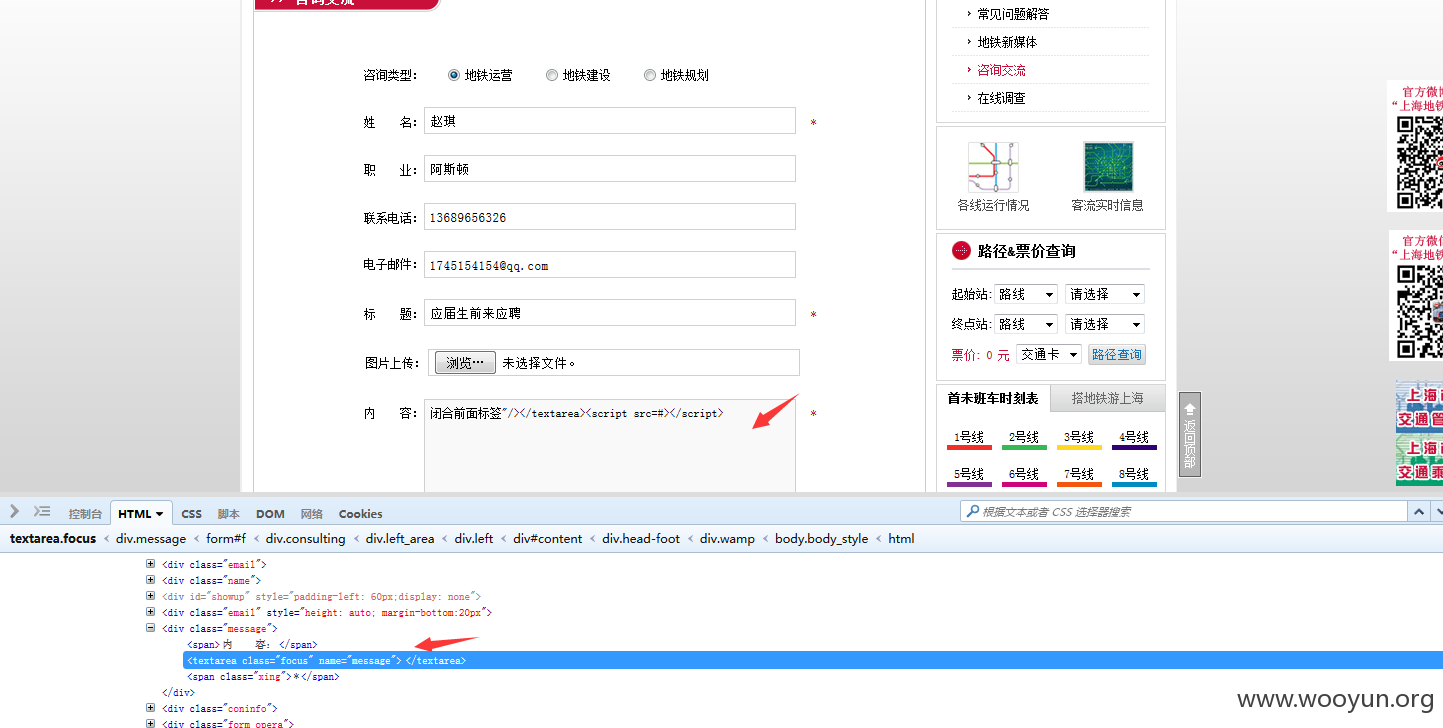This screenshot has width=1443, height=728.
Task: Click the 返回顶部 back-to-top button
Action: [x=1190, y=434]
